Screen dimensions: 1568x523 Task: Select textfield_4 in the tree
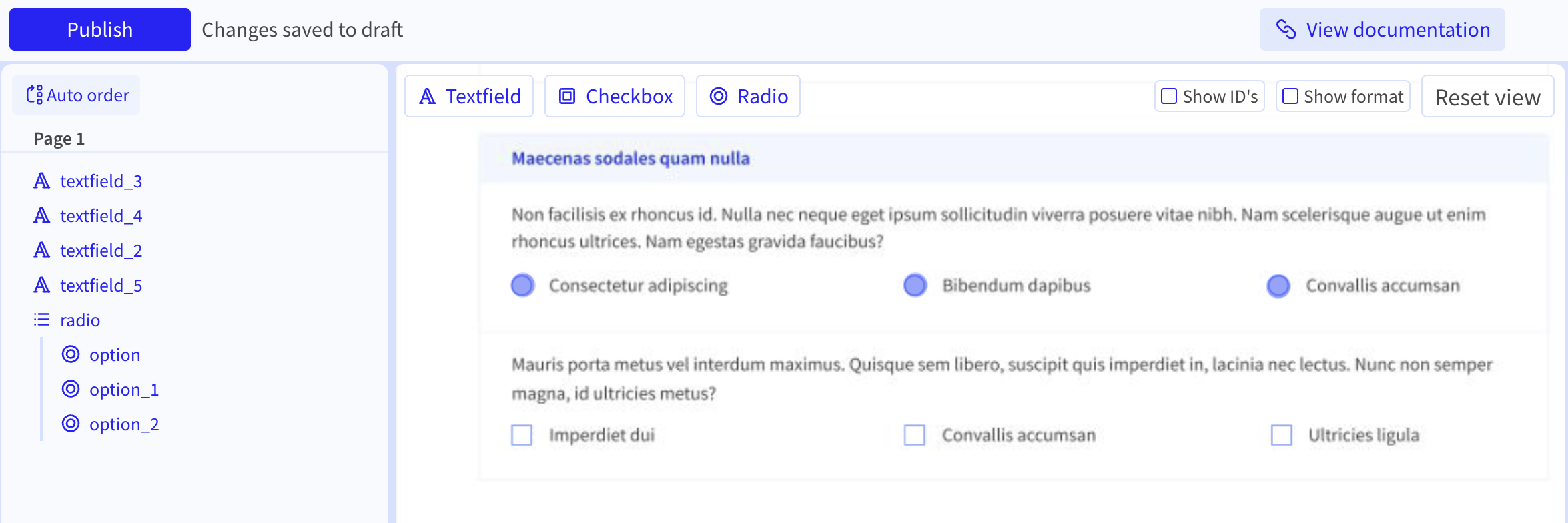(x=101, y=216)
